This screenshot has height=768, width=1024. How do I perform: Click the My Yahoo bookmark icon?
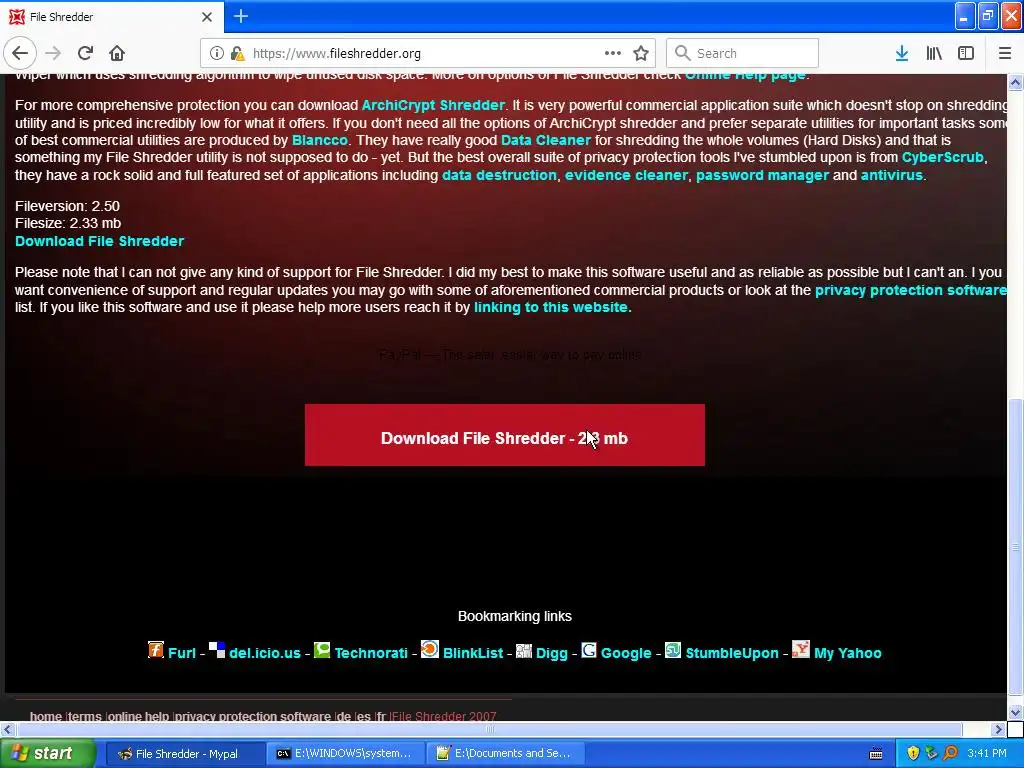[801, 649]
